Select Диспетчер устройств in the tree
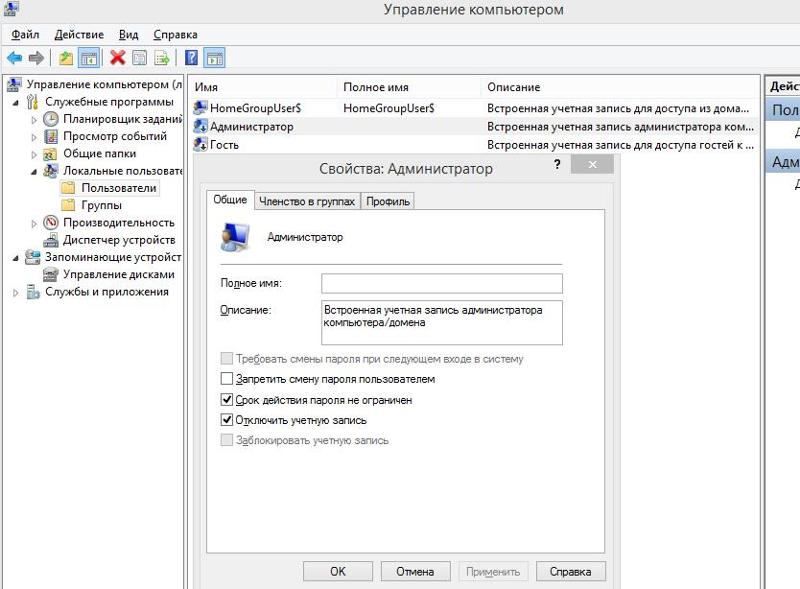Screen dimensions: 800x589 click(119, 240)
